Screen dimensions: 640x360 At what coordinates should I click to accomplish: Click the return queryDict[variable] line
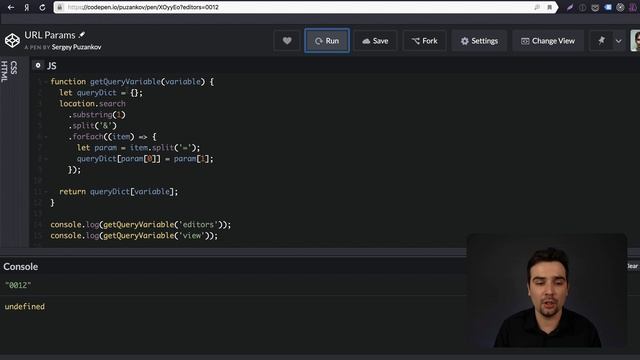coord(118,191)
